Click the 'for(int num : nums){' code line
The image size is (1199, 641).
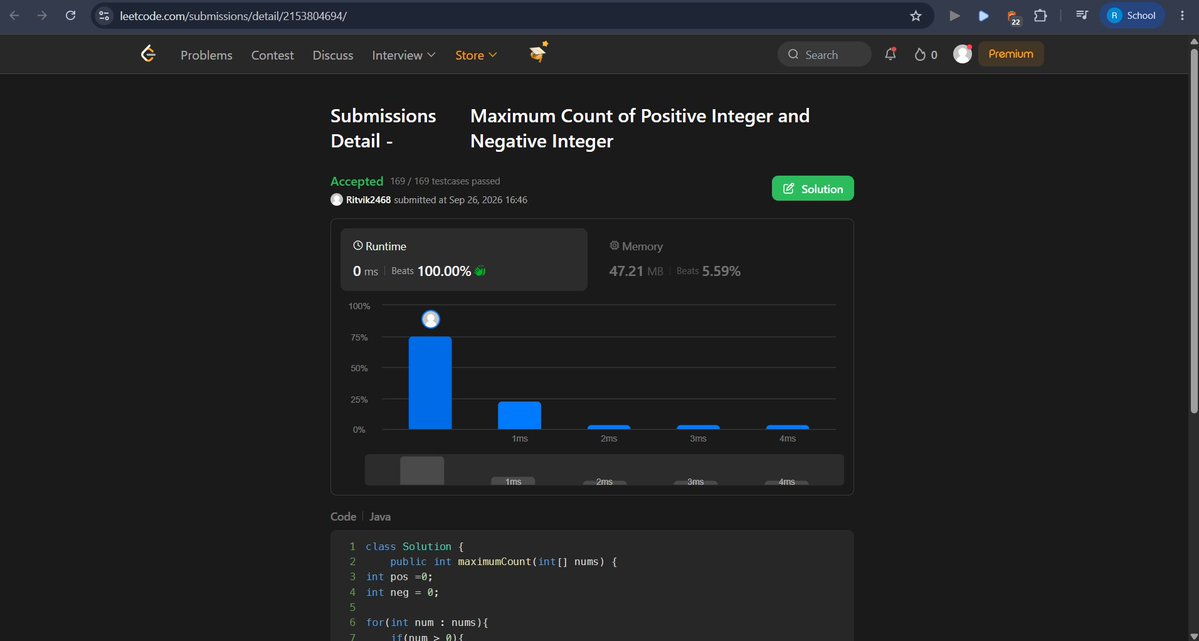pyautogui.click(x=427, y=623)
